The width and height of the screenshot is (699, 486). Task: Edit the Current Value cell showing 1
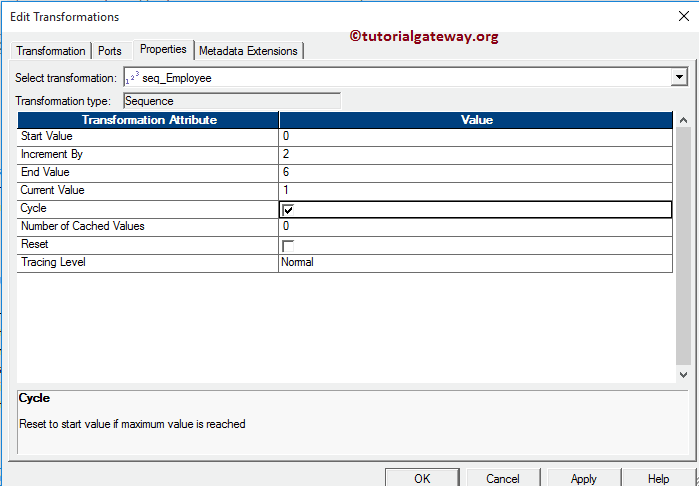click(x=475, y=190)
